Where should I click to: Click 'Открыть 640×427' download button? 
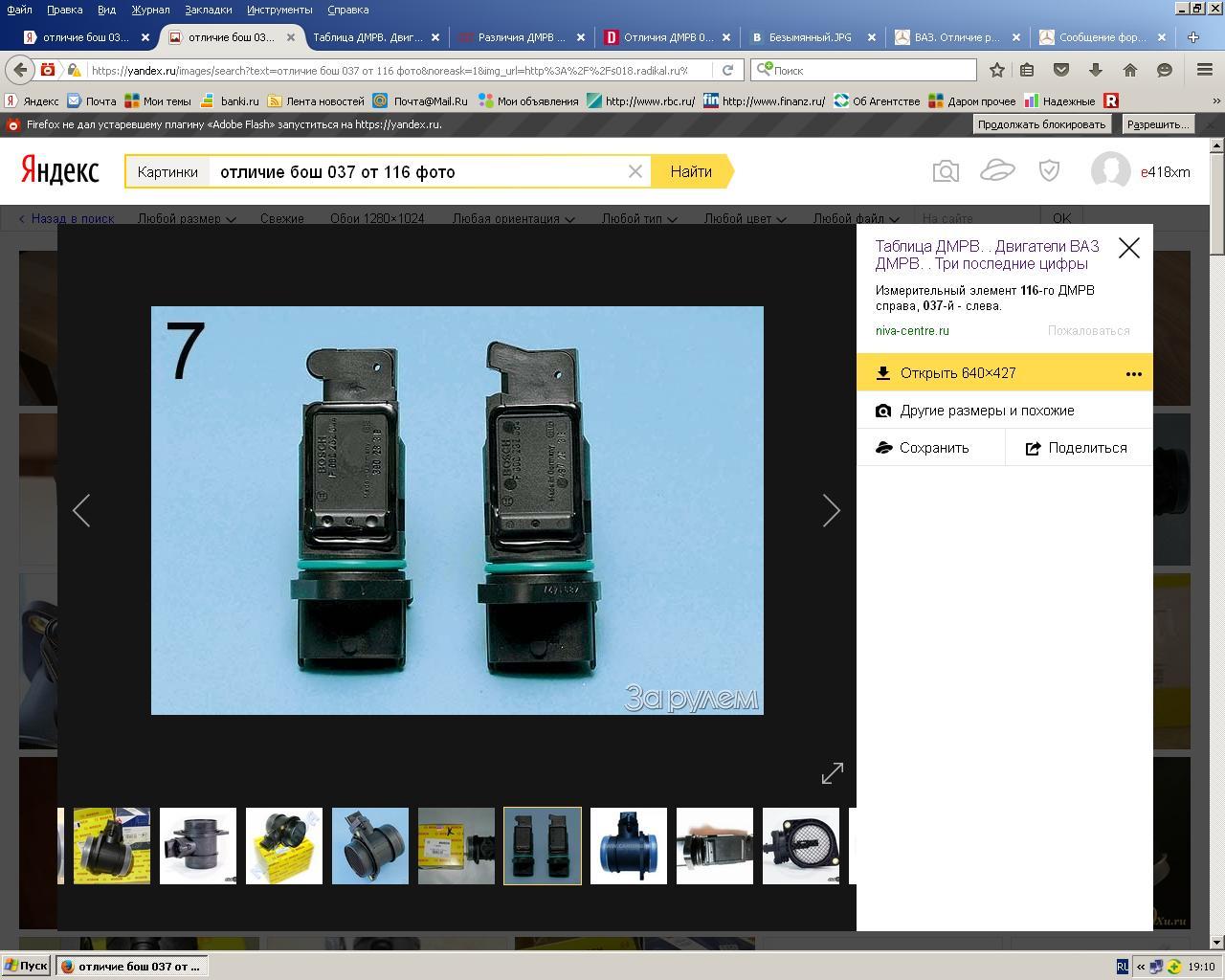[957, 373]
